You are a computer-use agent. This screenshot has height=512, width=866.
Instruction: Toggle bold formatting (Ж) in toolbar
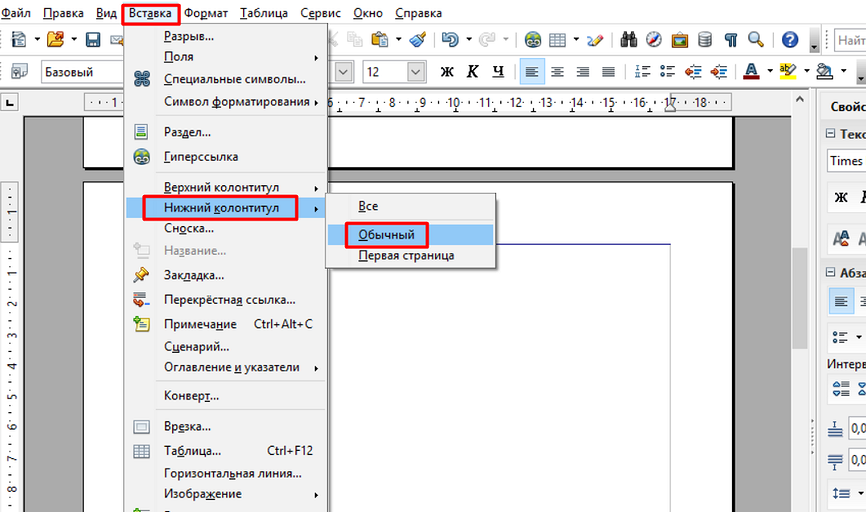click(447, 72)
